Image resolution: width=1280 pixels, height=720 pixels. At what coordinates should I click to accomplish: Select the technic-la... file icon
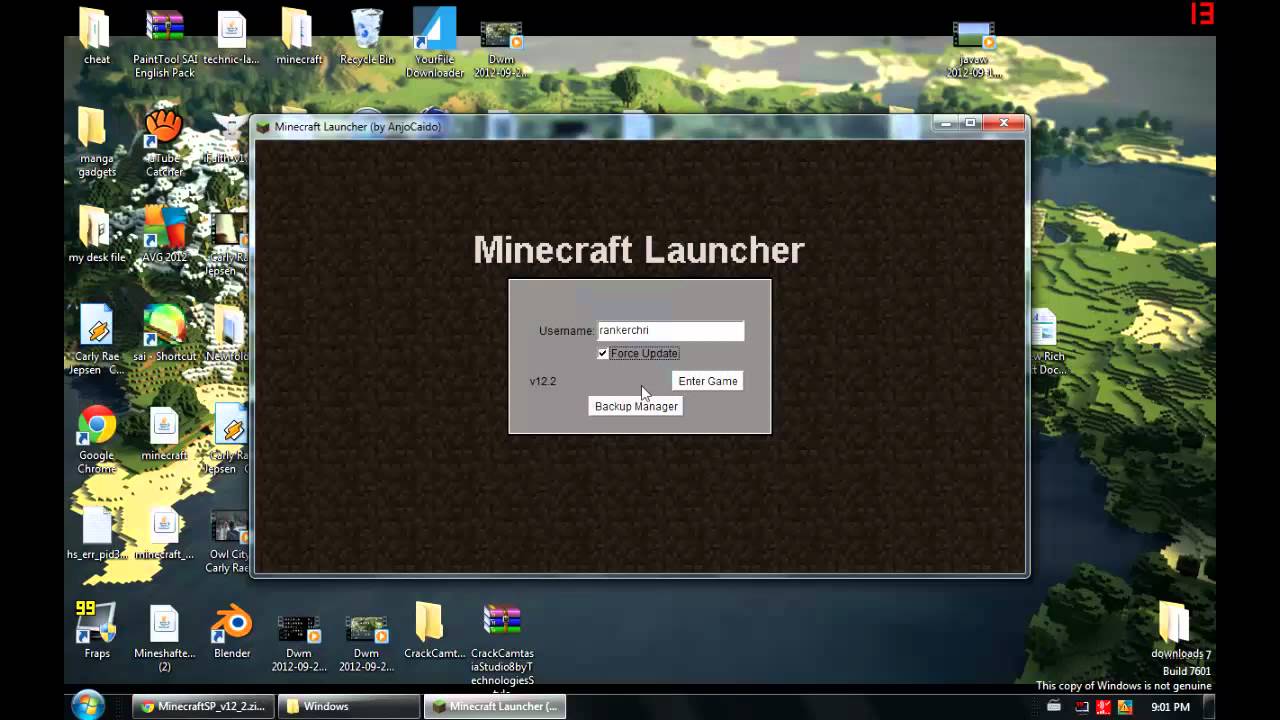[231, 36]
